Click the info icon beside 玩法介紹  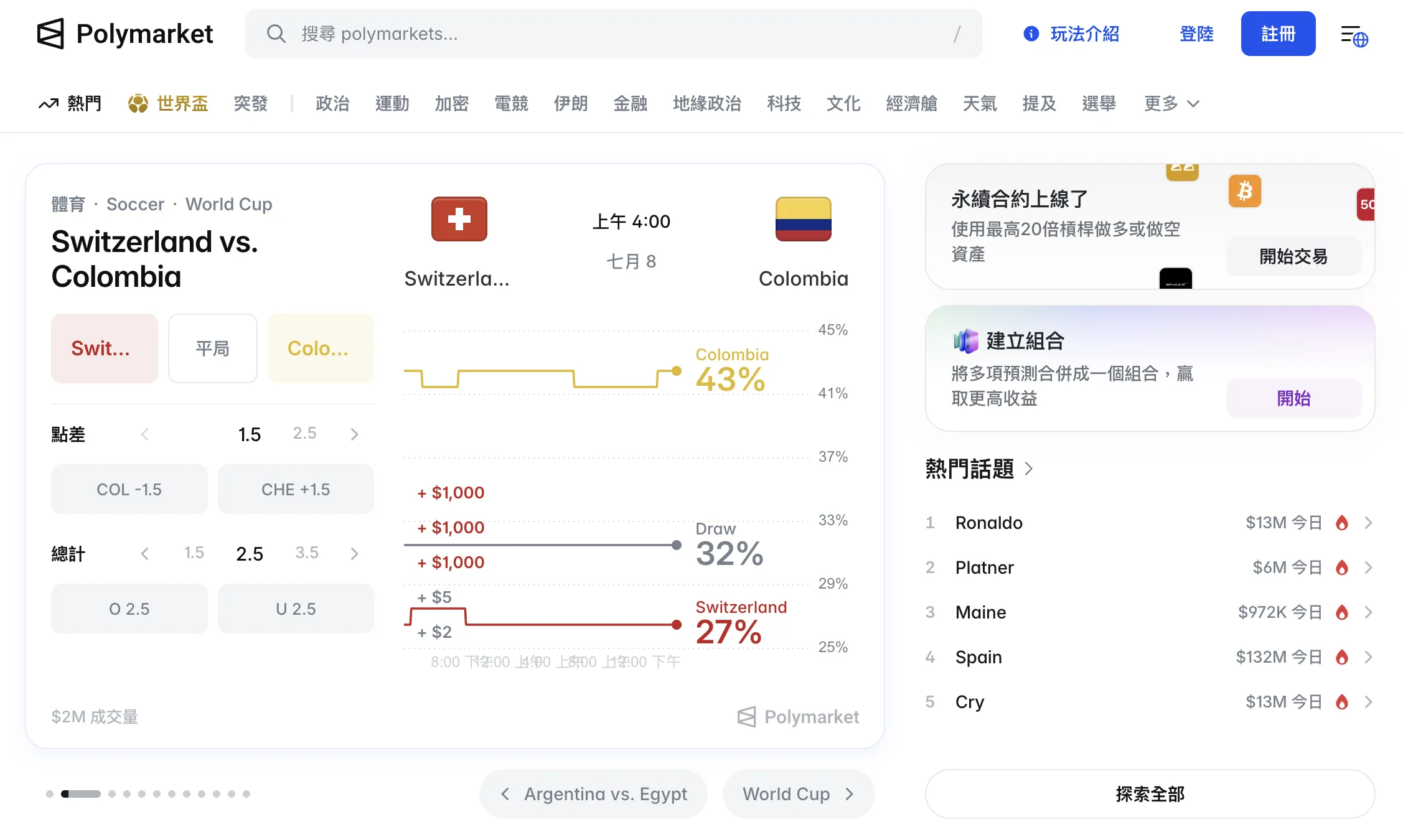point(1031,34)
